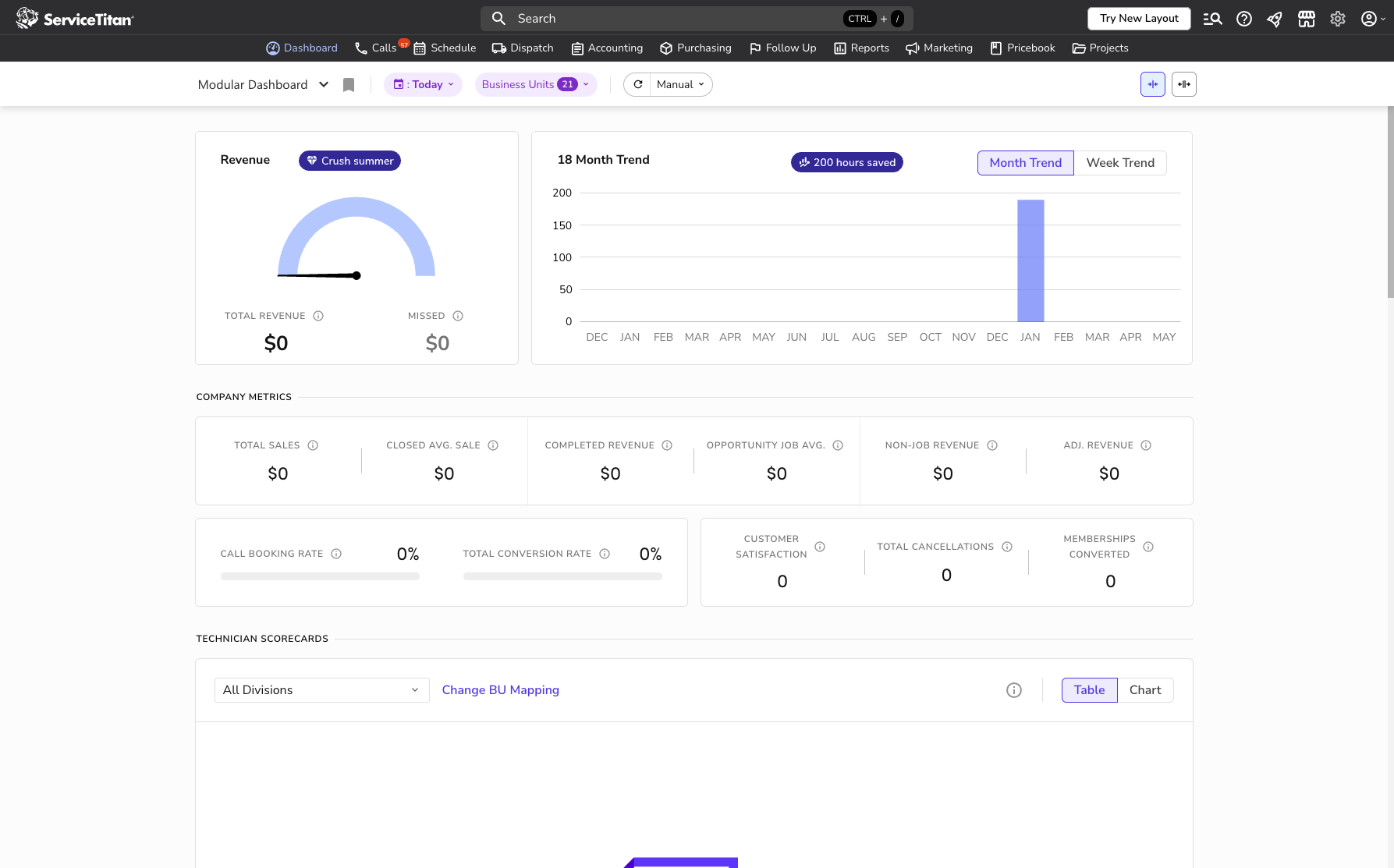The height and width of the screenshot is (868, 1394).
Task: Select Chart view for scorecards
Action: click(x=1145, y=690)
